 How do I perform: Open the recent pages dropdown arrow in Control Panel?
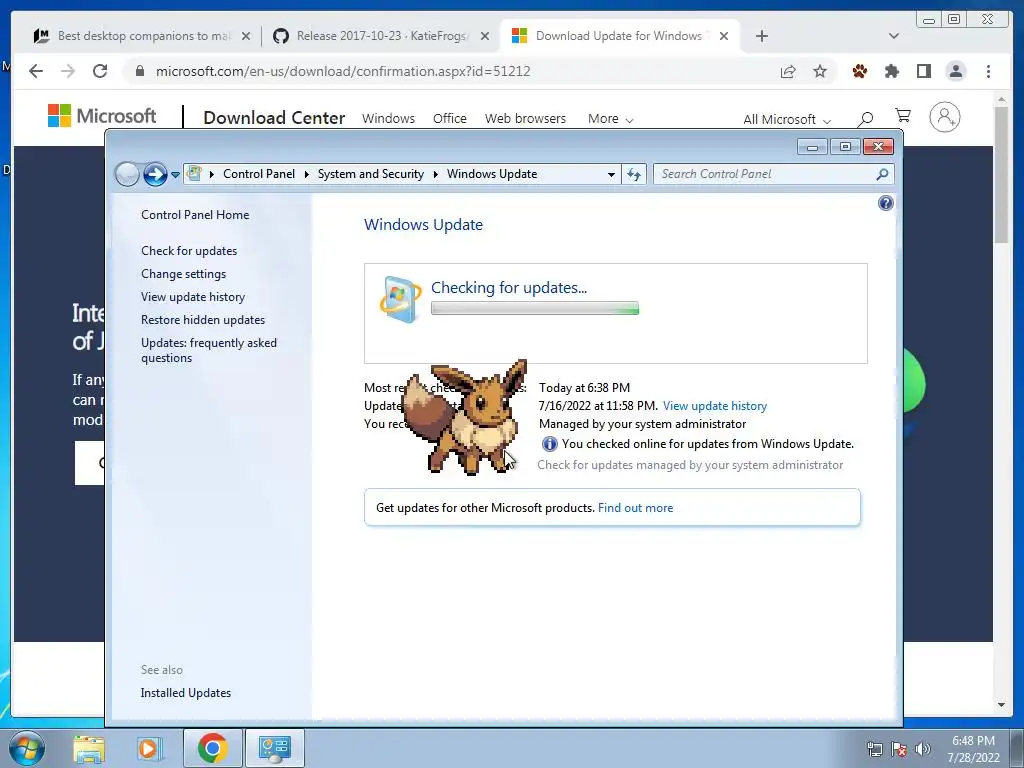tap(175, 175)
